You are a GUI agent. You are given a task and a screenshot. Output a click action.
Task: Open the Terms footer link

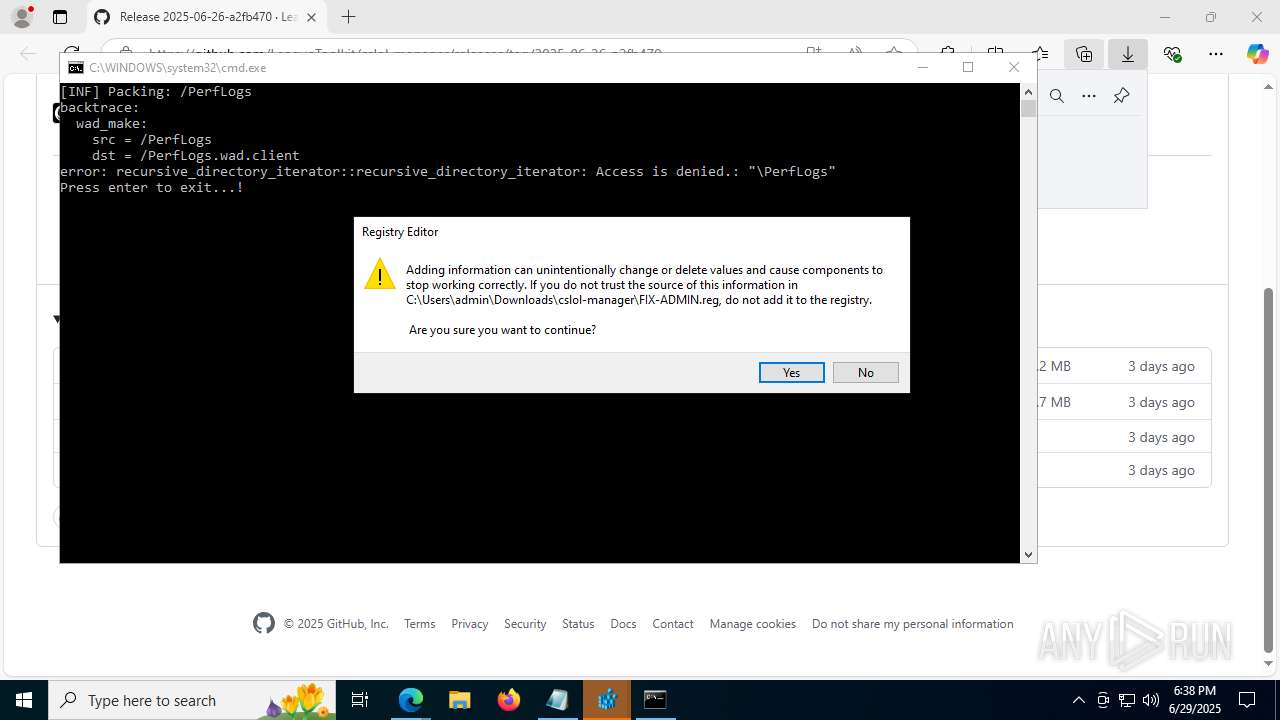[419, 623]
